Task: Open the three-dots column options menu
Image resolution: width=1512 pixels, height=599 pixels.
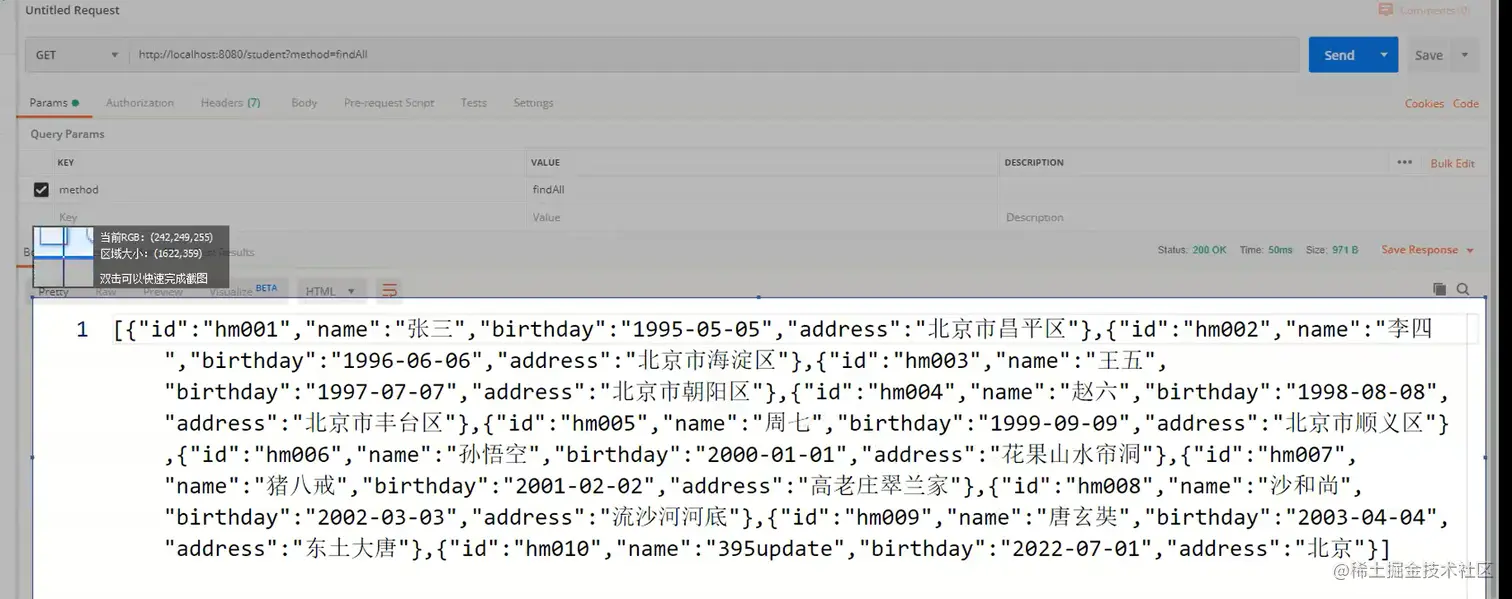Action: (1405, 162)
